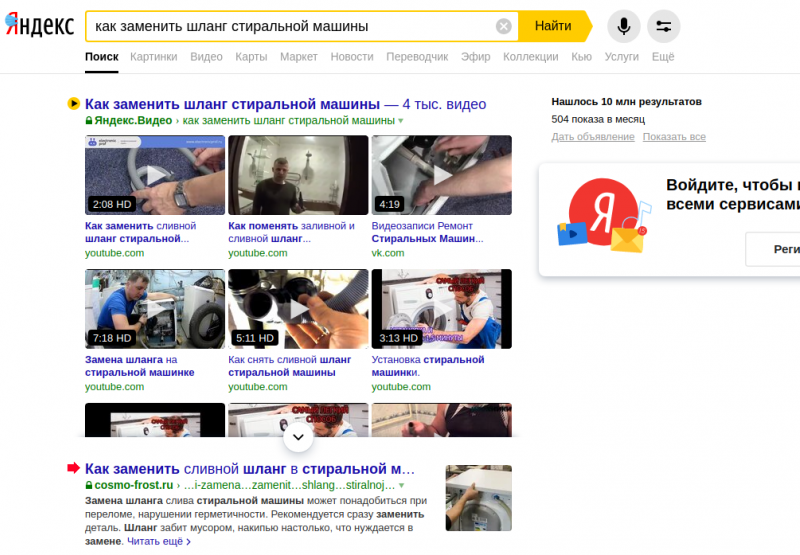The image size is (800, 555).
Task: Open the Ещё menu in the navigation
Action: 663,57
